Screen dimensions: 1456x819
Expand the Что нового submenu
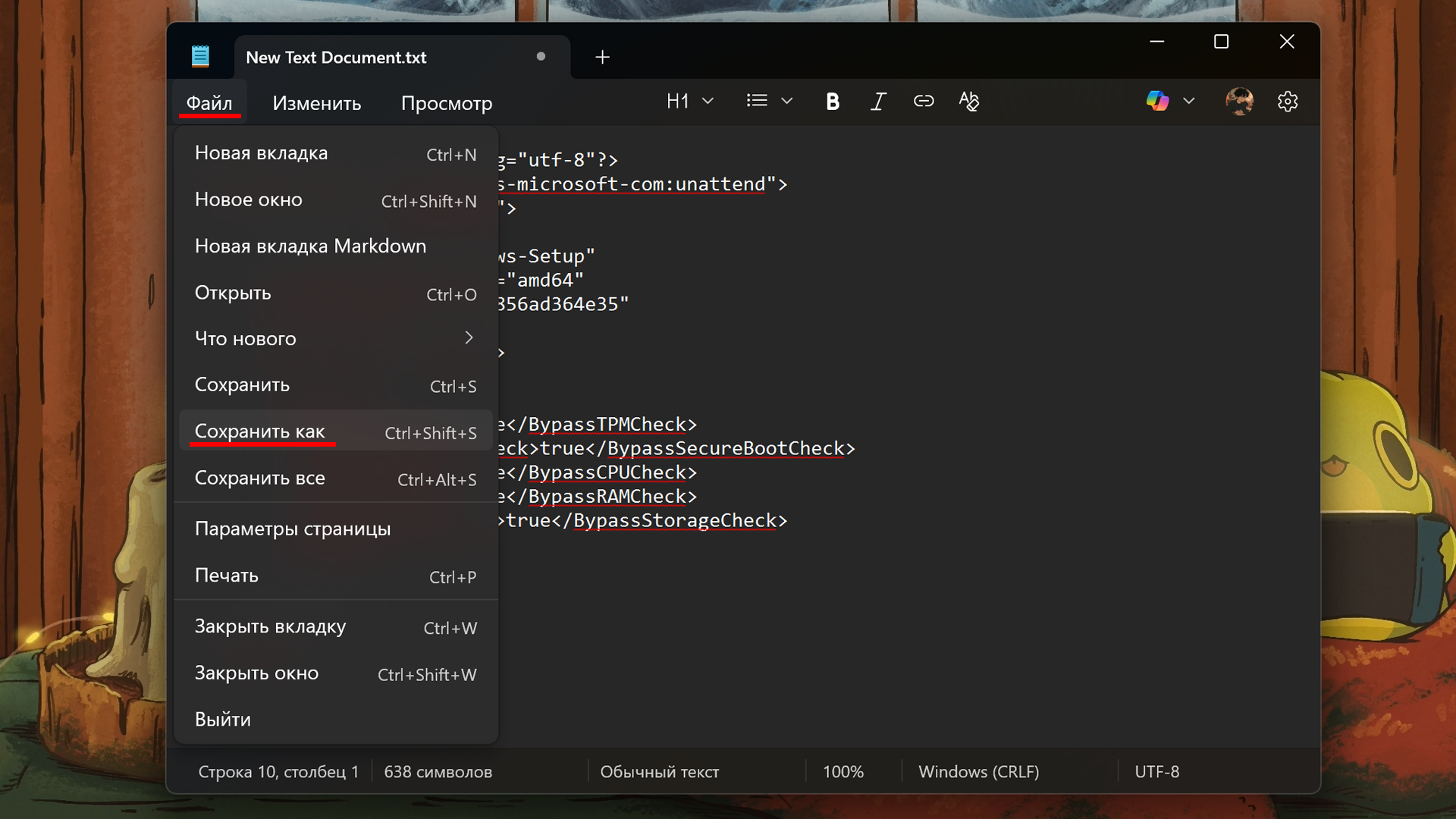[335, 338]
